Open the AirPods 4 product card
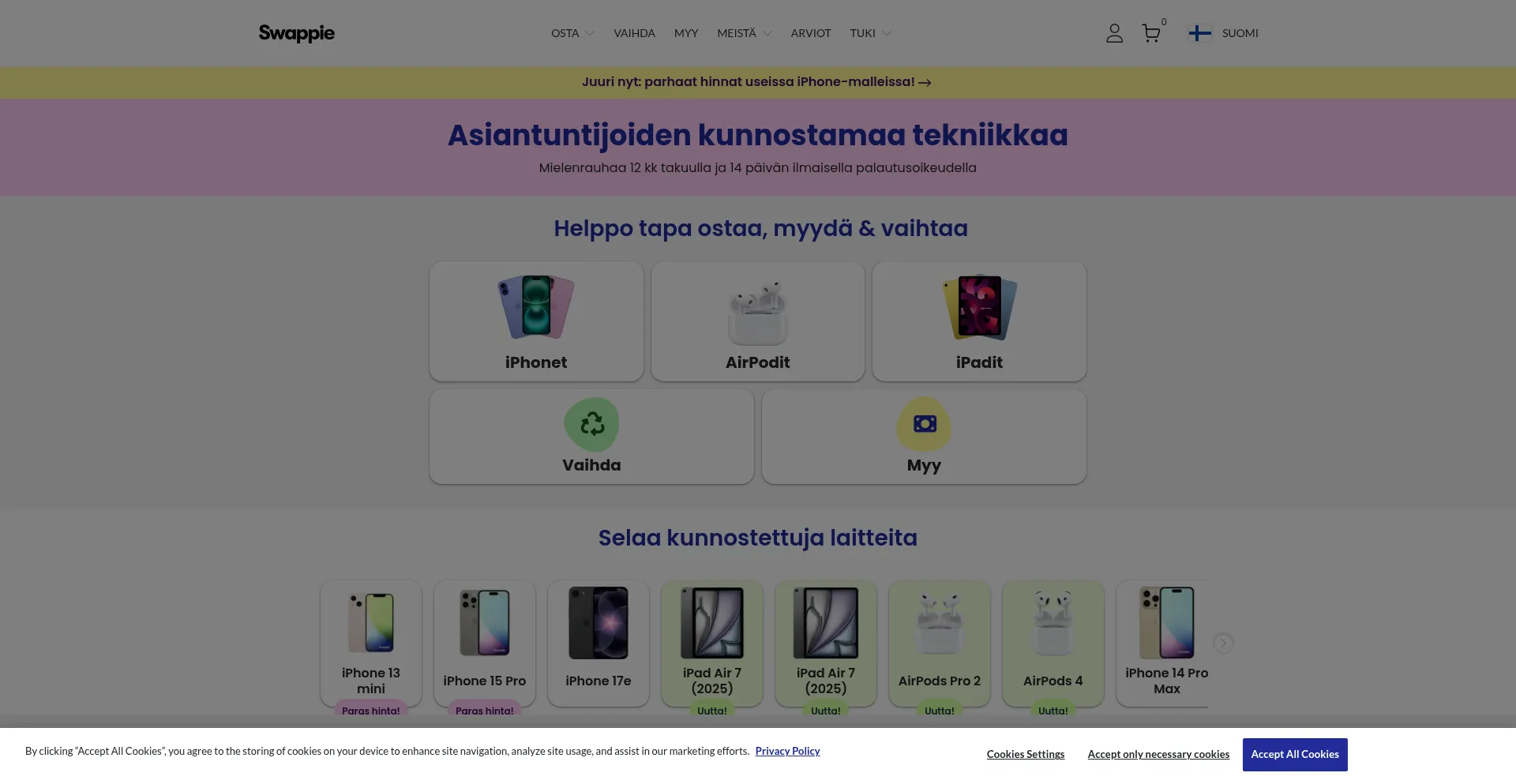 (x=1053, y=643)
